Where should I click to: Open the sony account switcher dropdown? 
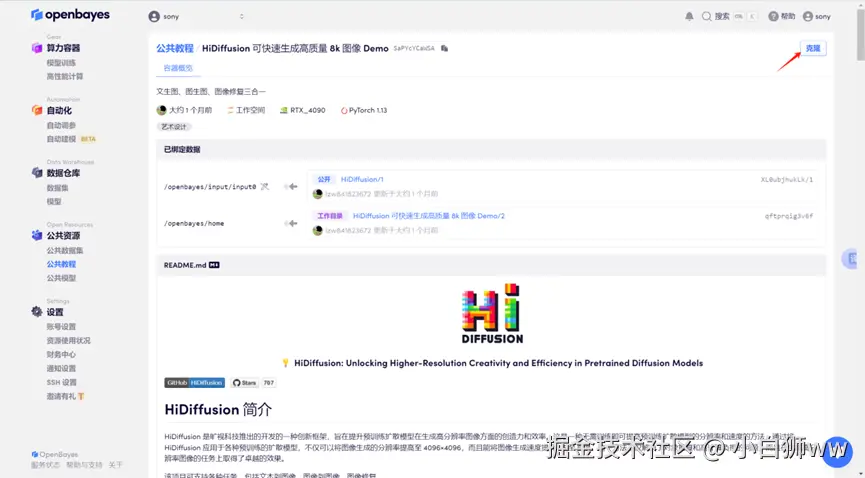(196, 17)
